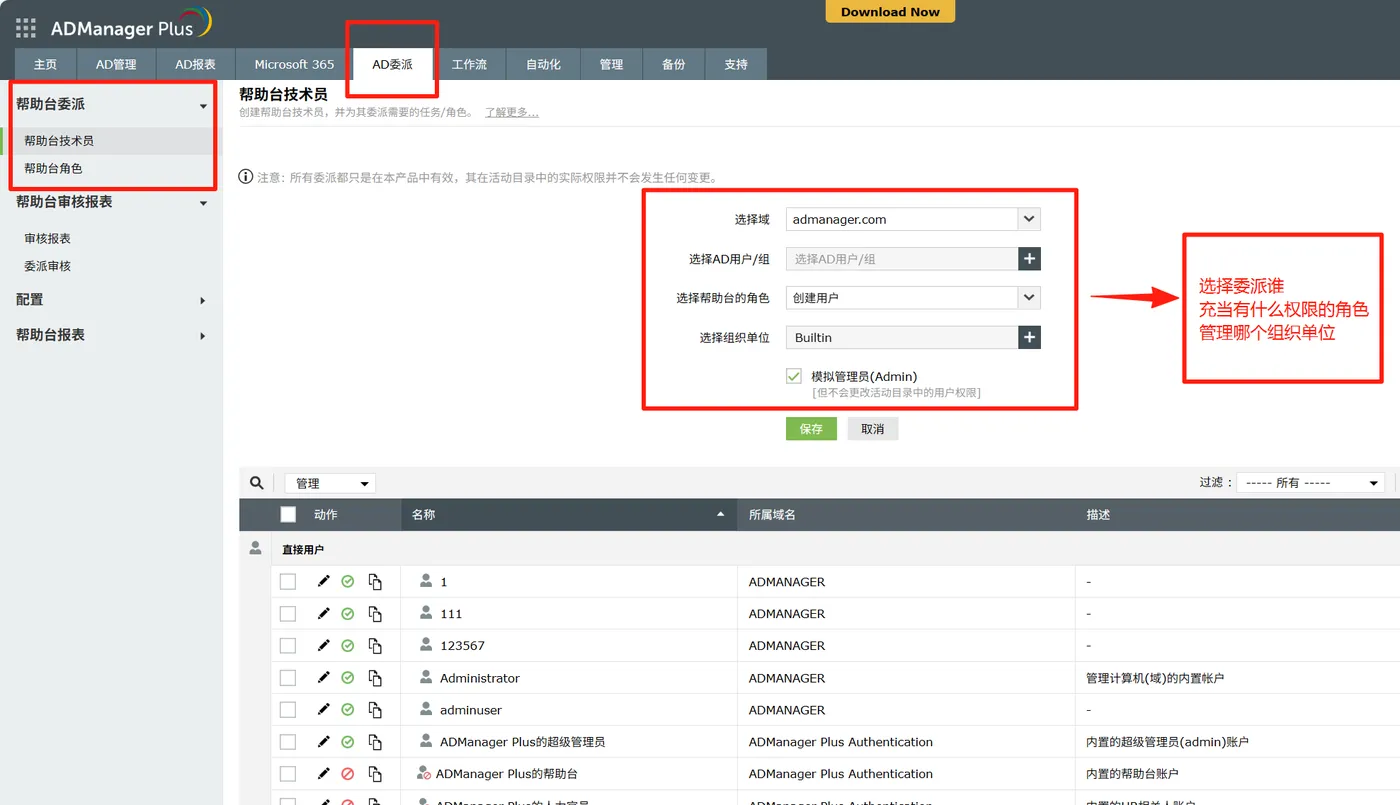
Task: Click the 选择组织单位 field showing Builtin
Action: (902, 338)
